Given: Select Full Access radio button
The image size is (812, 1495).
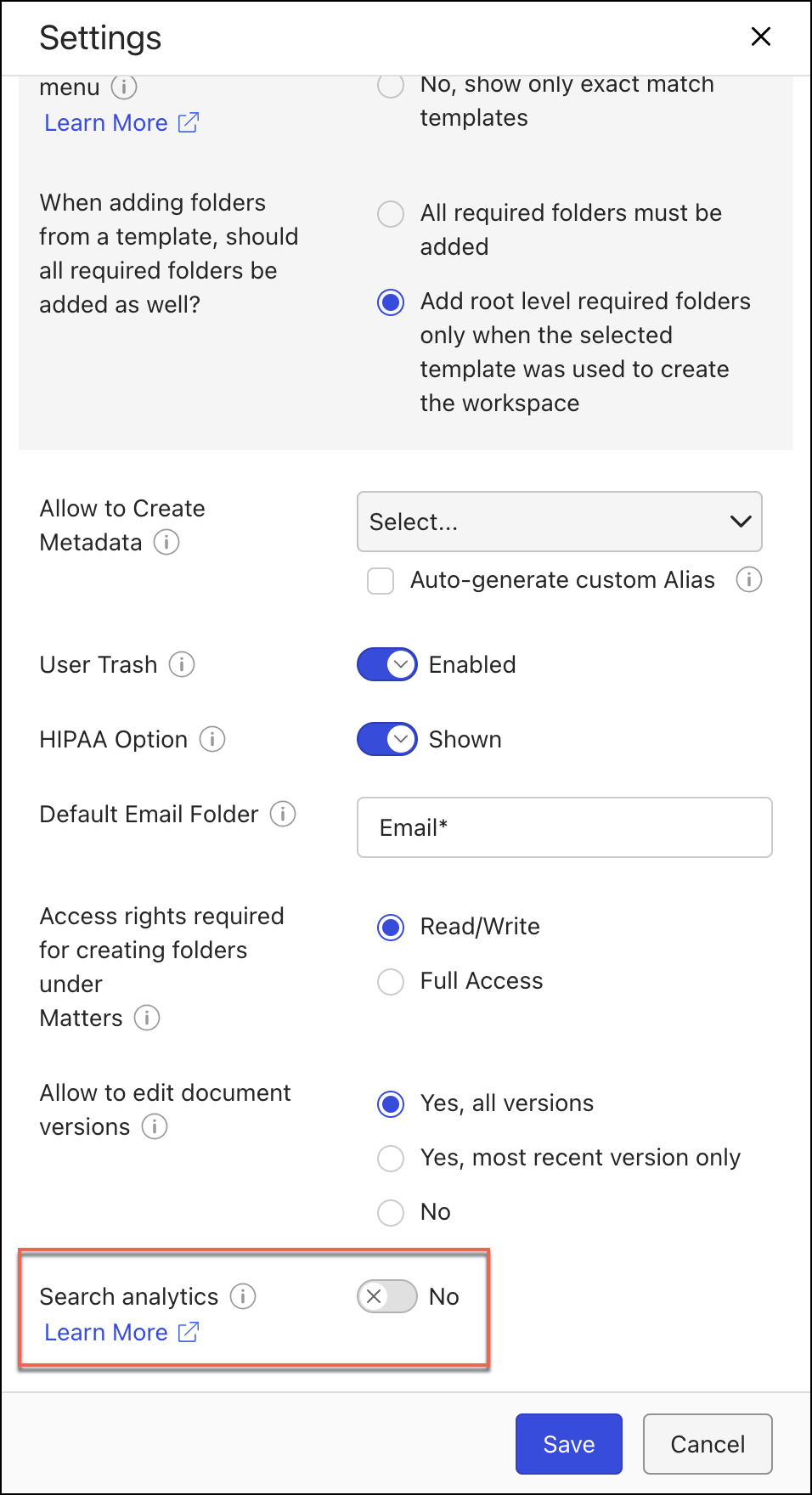Looking at the screenshot, I should click(391, 982).
